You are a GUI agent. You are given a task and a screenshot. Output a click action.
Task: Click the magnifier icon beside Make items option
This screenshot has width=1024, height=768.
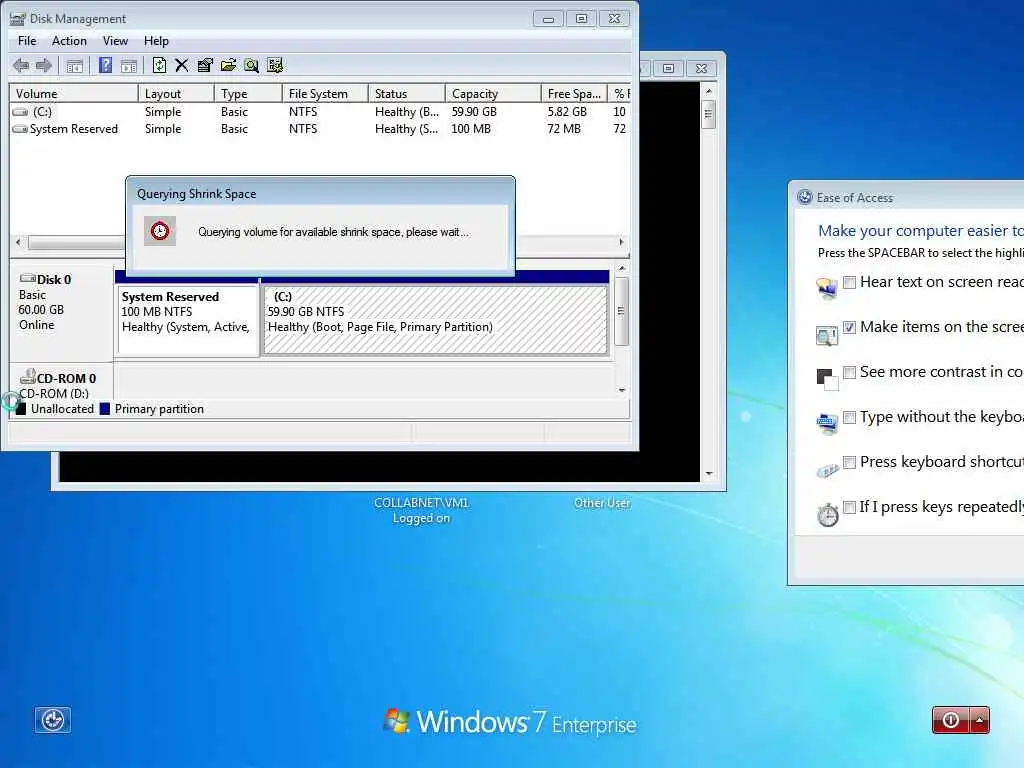[x=827, y=335]
